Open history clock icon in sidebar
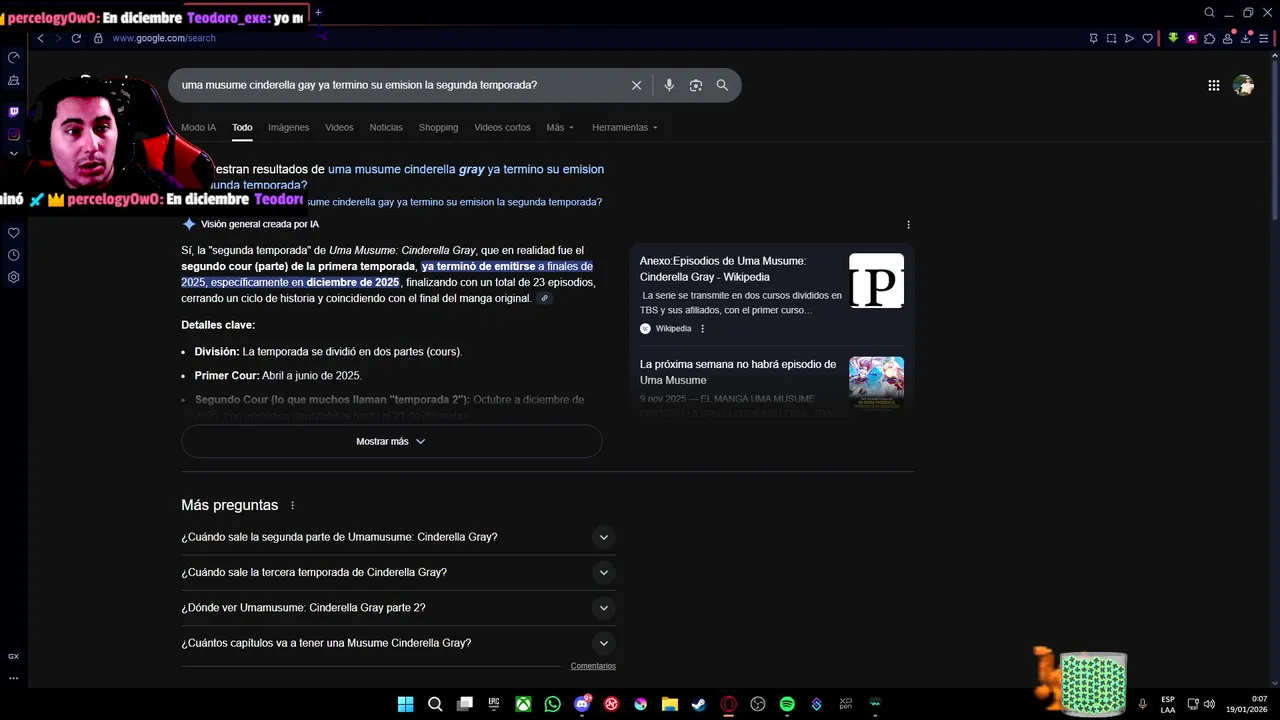This screenshot has height=720, width=1280. click(13, 255)
